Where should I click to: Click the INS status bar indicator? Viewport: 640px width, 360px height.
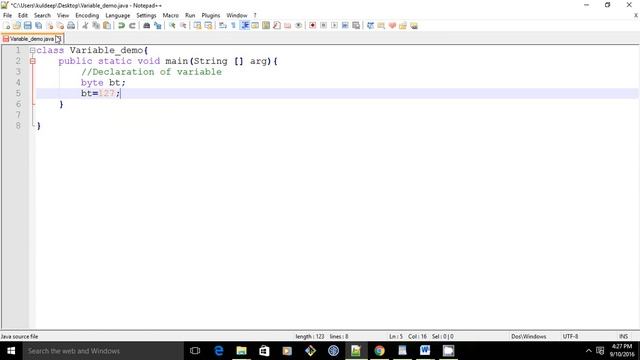(x=623, y=336)
